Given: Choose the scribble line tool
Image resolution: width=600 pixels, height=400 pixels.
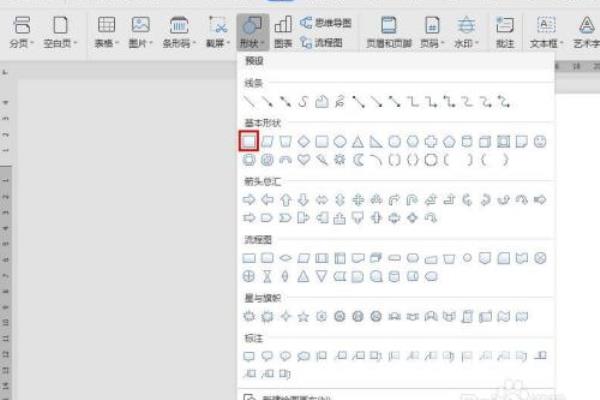Looking at the screenshot, I should 340,101.
